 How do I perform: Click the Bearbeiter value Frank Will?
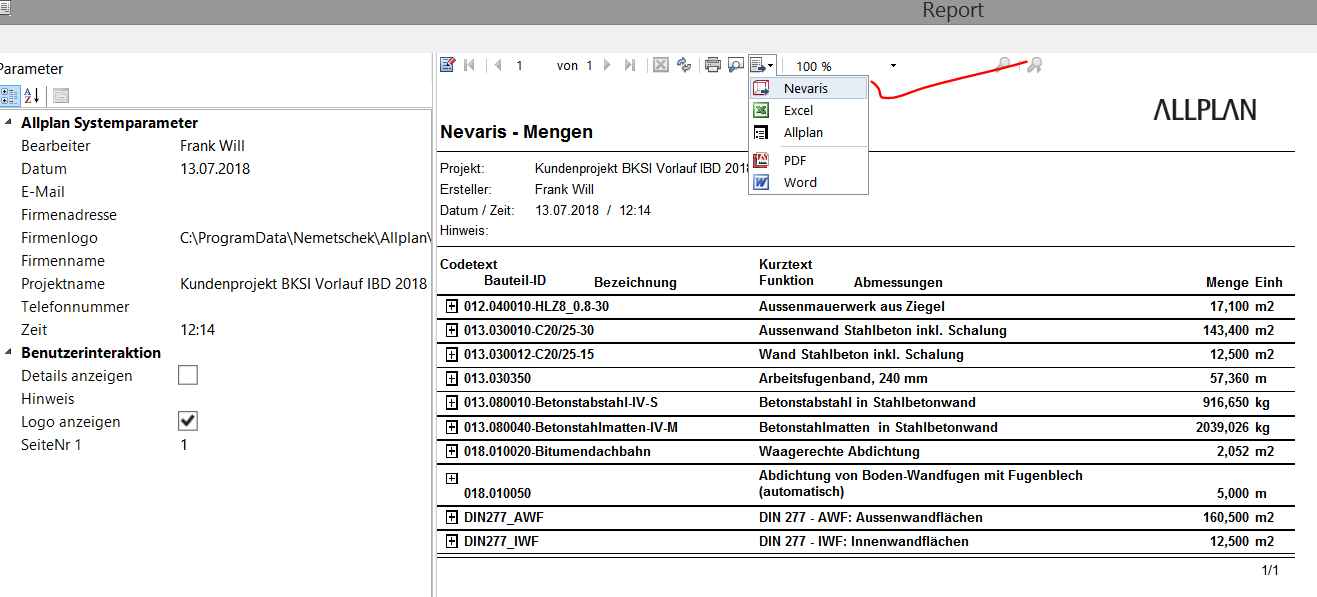(212, 146)
